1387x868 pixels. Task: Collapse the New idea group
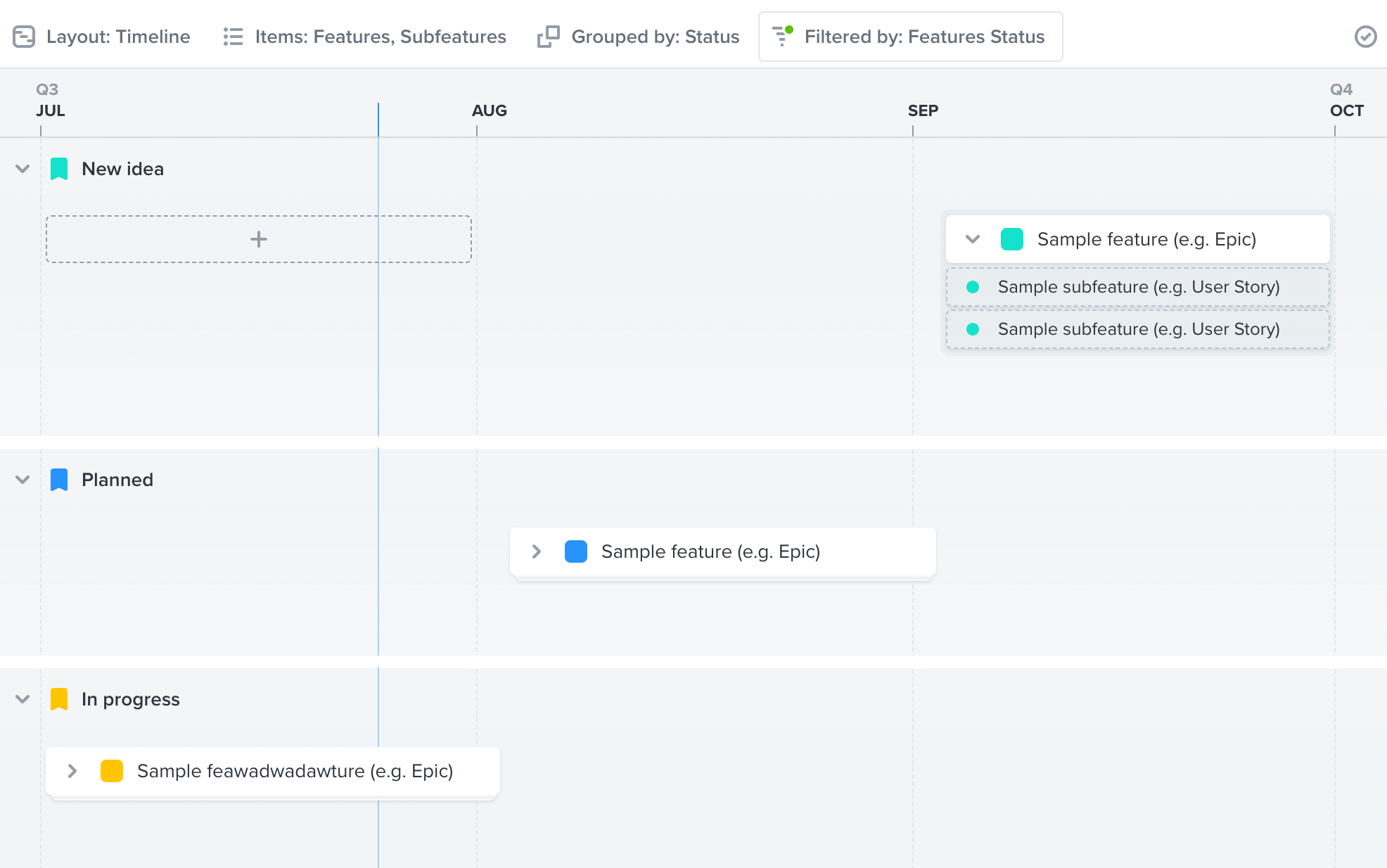pos(23,169)
